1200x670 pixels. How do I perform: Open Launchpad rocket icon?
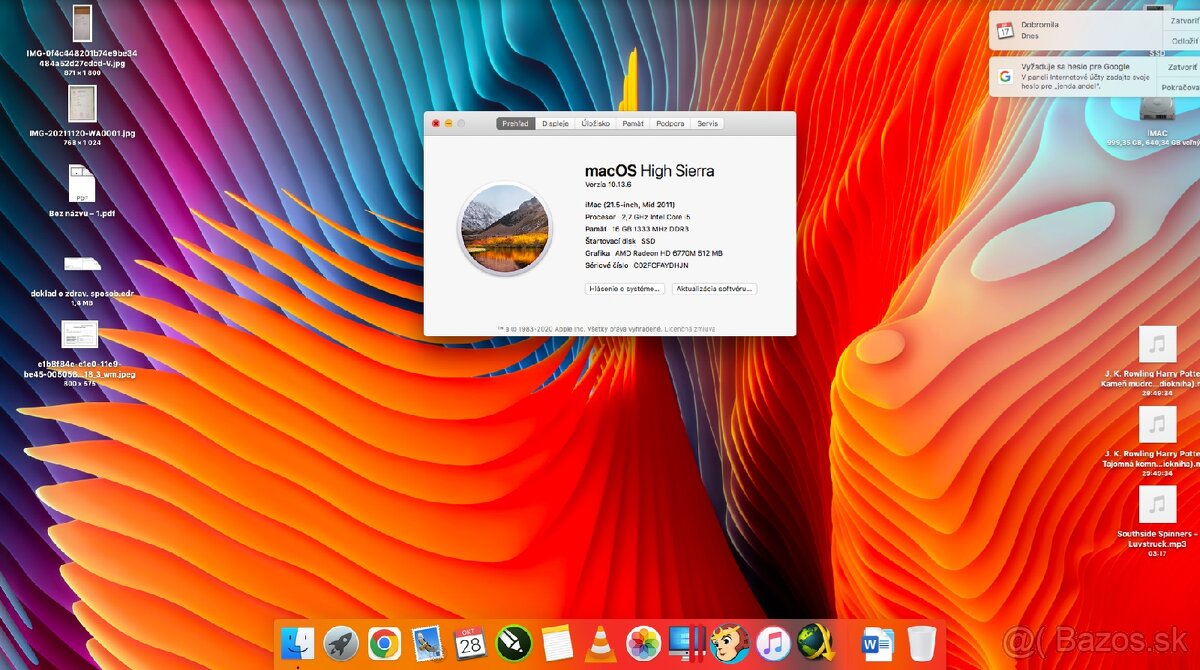click(341, 643)
